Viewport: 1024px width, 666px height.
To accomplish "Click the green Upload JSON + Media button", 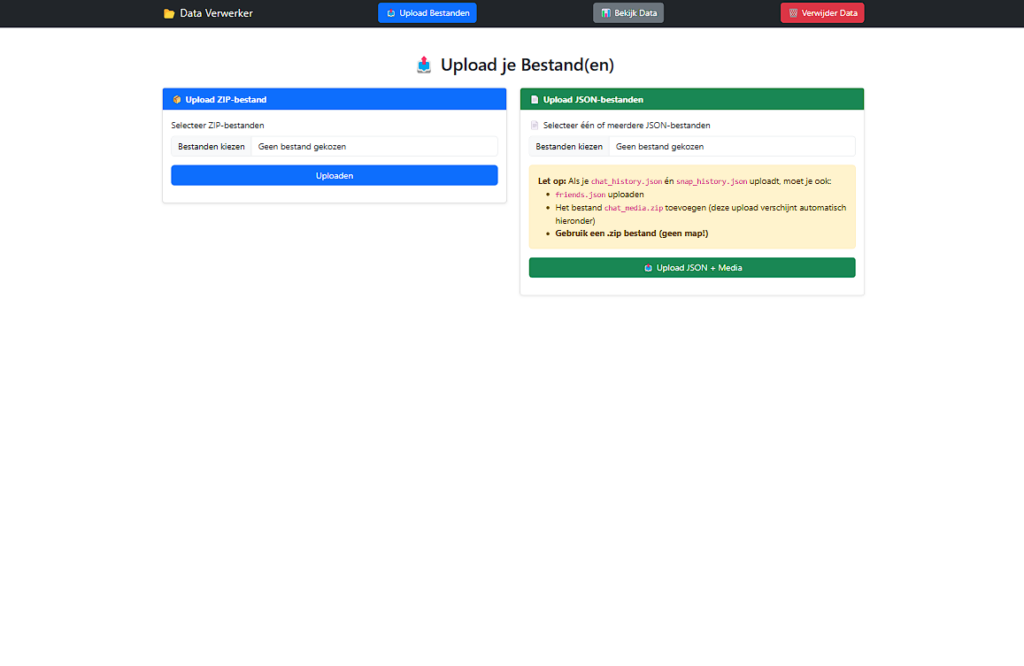I will pos(692,268).
